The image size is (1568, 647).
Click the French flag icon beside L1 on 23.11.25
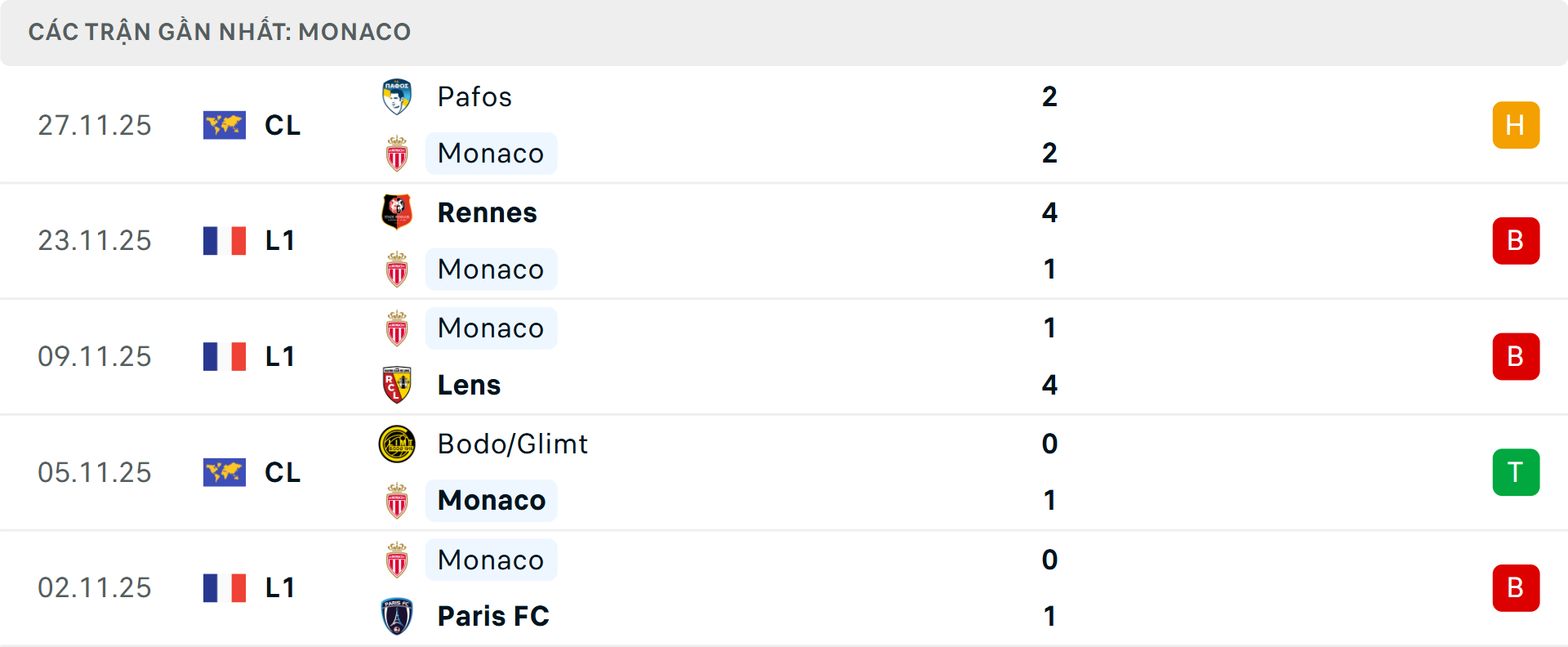tap(225, 240)
